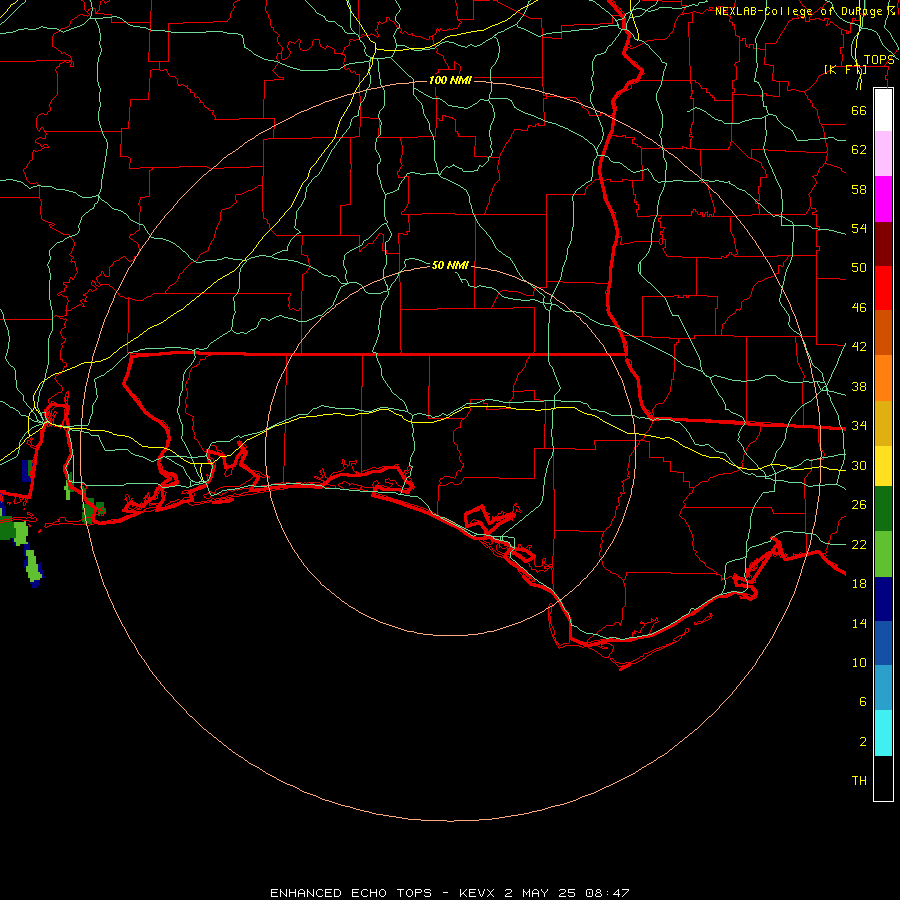Image resolution: width=900 pixels, height=900 pixels.
Task: Click the '14' legend value
Action: tap(859, 623)
